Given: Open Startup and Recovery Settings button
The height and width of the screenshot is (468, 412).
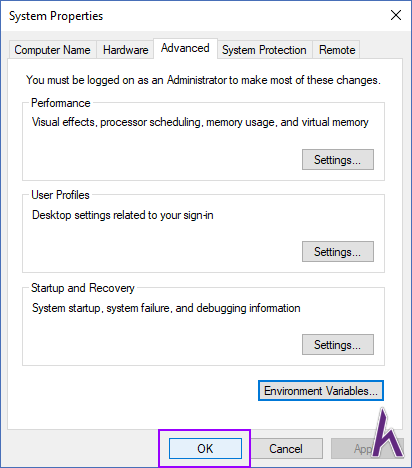Looking at the screenshot, I should point(338,345).
